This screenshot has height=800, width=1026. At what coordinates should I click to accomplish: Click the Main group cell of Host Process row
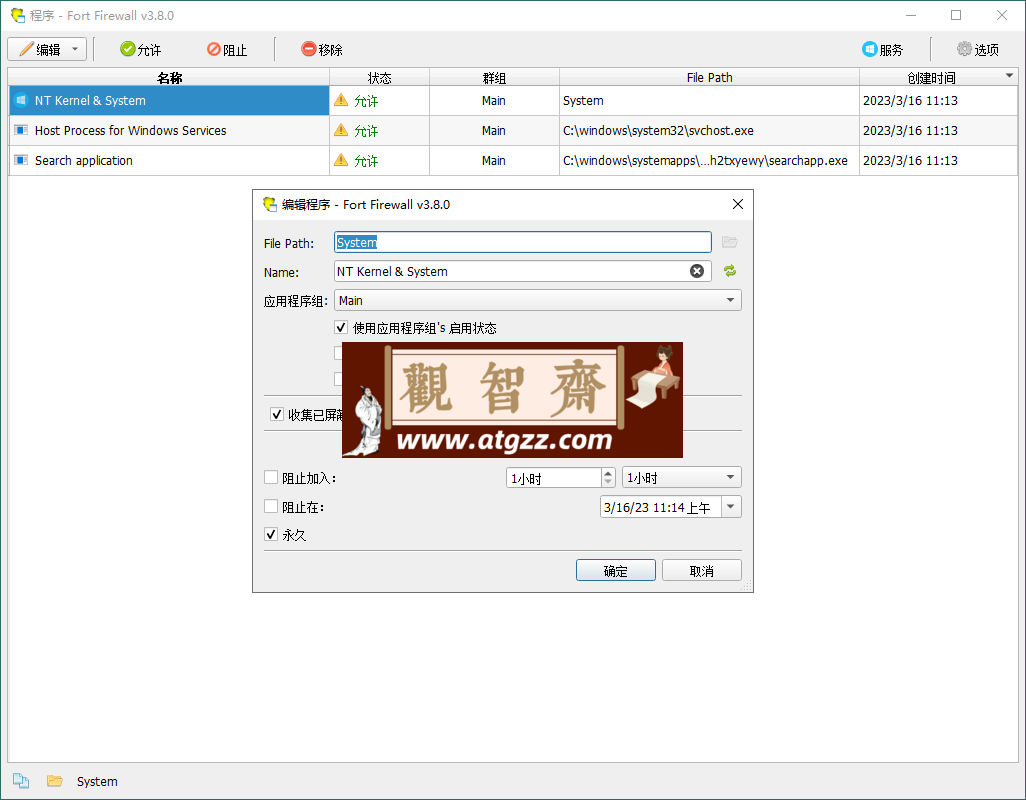coord(494,131)
